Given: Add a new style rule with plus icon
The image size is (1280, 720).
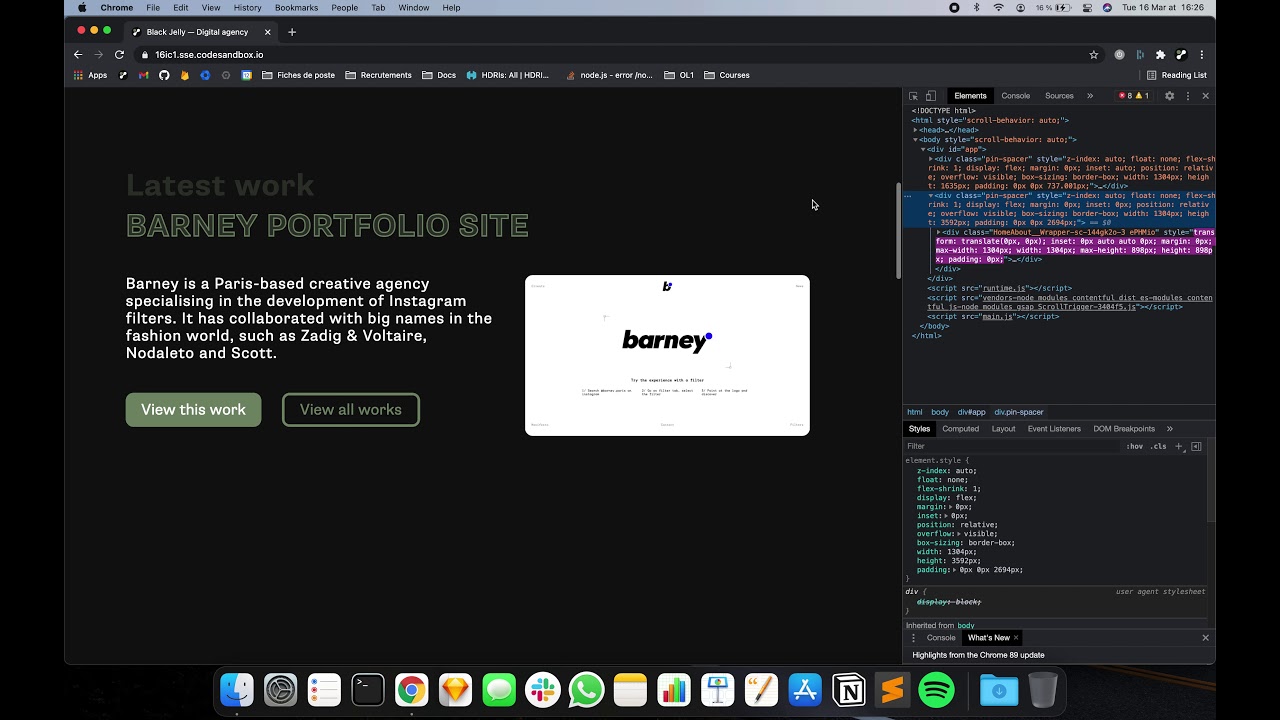Looking at the screenshot, I should click(x=1179, y=446).
